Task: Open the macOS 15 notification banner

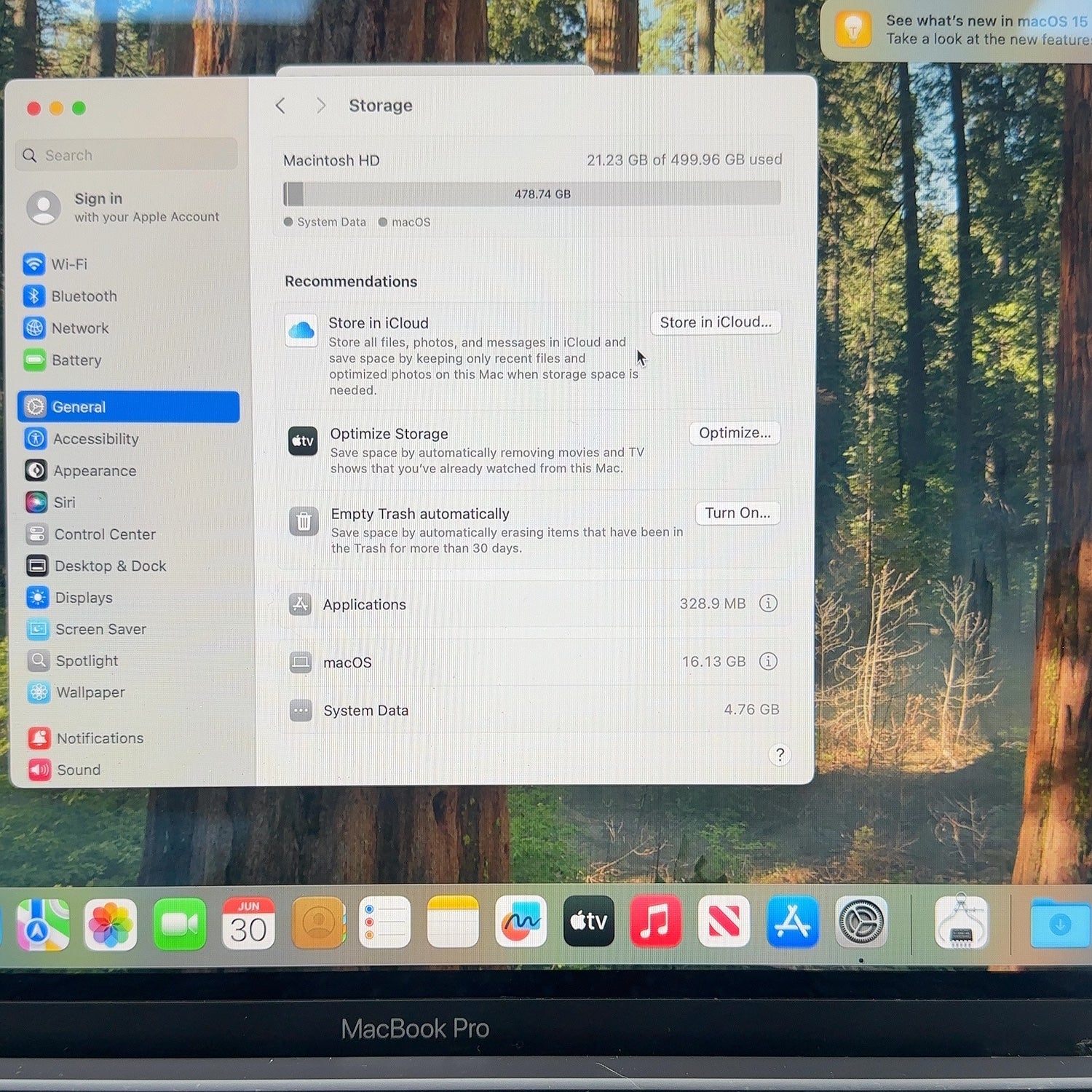Action: pyautogui.click(x=956, y=31)
